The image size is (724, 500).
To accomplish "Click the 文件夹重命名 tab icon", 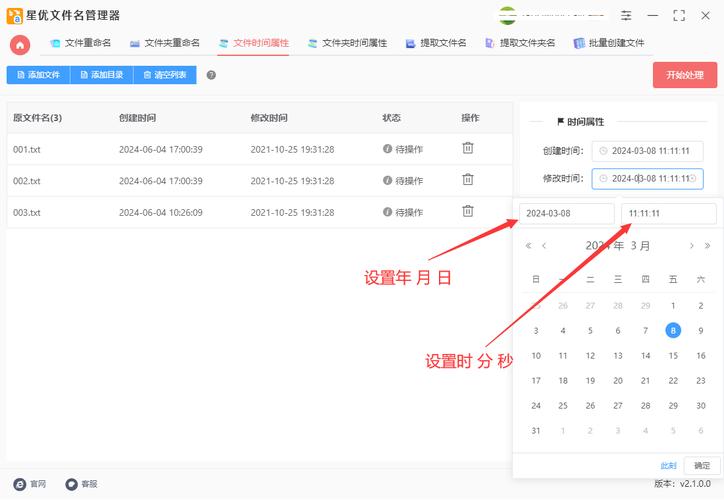I will point(135,43).
